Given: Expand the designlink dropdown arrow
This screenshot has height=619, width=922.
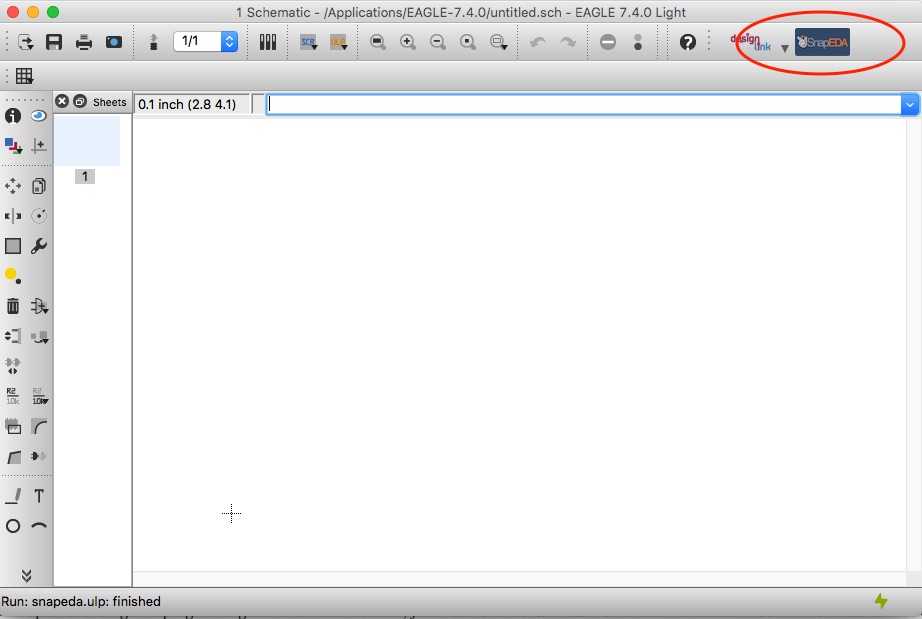Looking at the screenshot, I should point(784,48).
